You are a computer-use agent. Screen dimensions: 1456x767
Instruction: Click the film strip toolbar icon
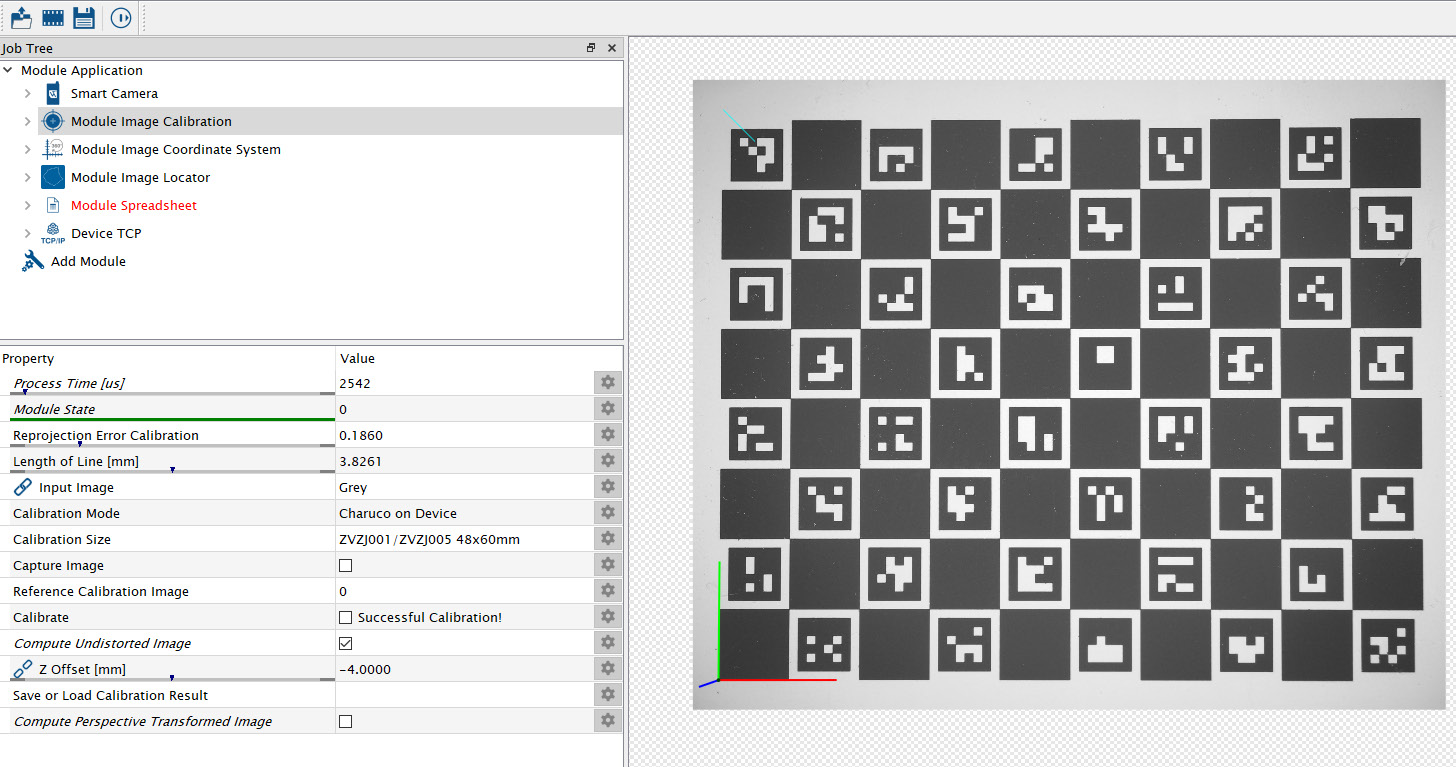53,17
